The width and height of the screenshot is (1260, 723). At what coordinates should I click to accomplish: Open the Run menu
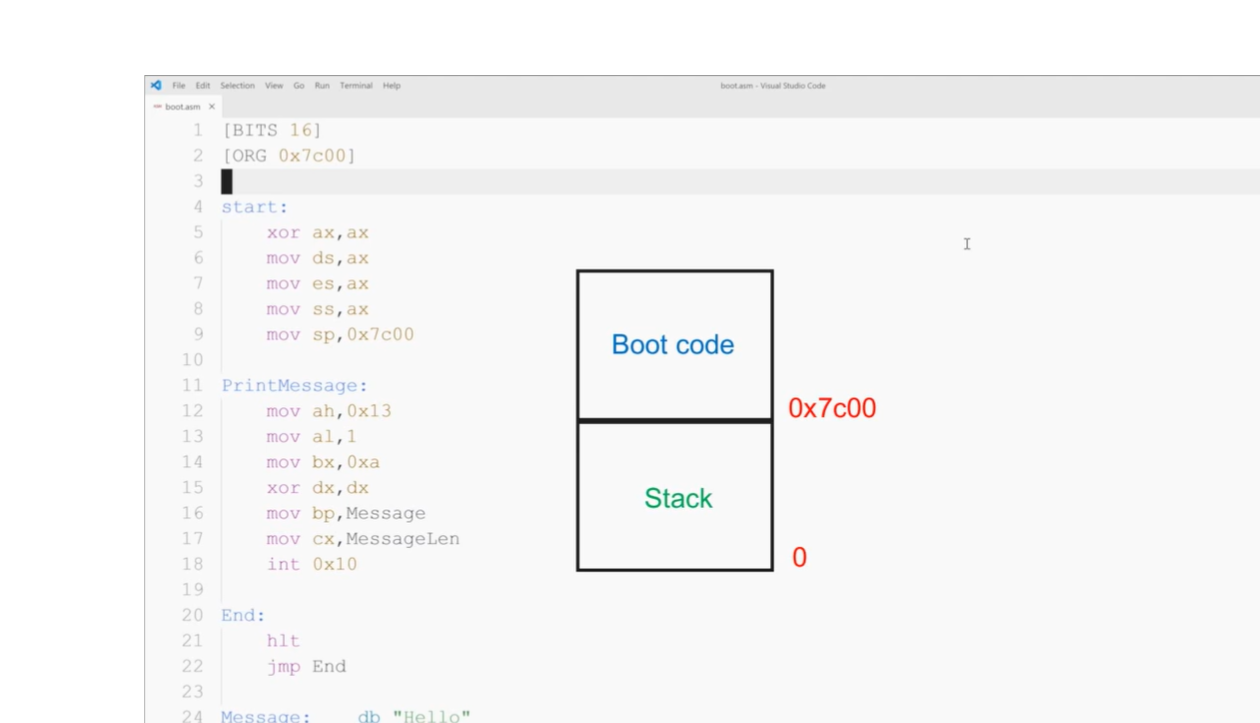pyautogui.click(x=322, y=86)
